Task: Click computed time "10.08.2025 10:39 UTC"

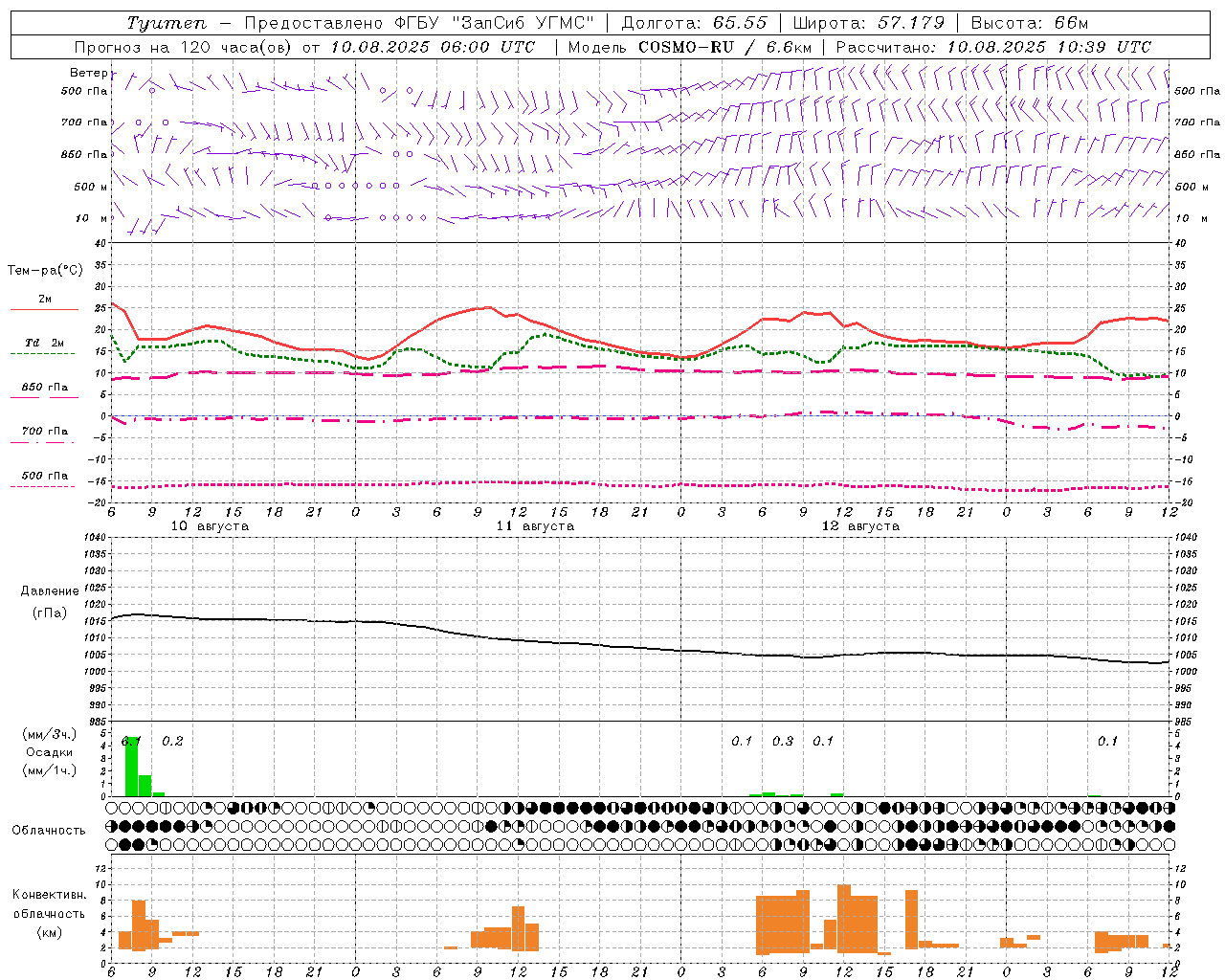Action: 1049,47
